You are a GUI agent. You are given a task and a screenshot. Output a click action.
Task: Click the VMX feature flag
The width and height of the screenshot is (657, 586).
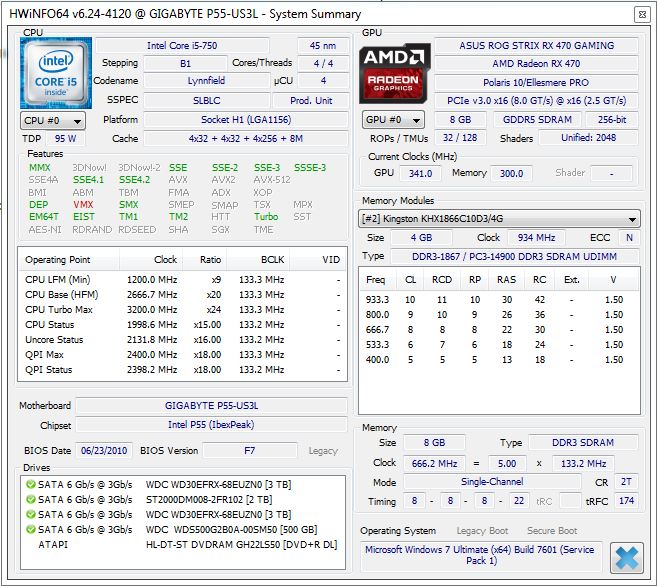(x=83, y=205)
